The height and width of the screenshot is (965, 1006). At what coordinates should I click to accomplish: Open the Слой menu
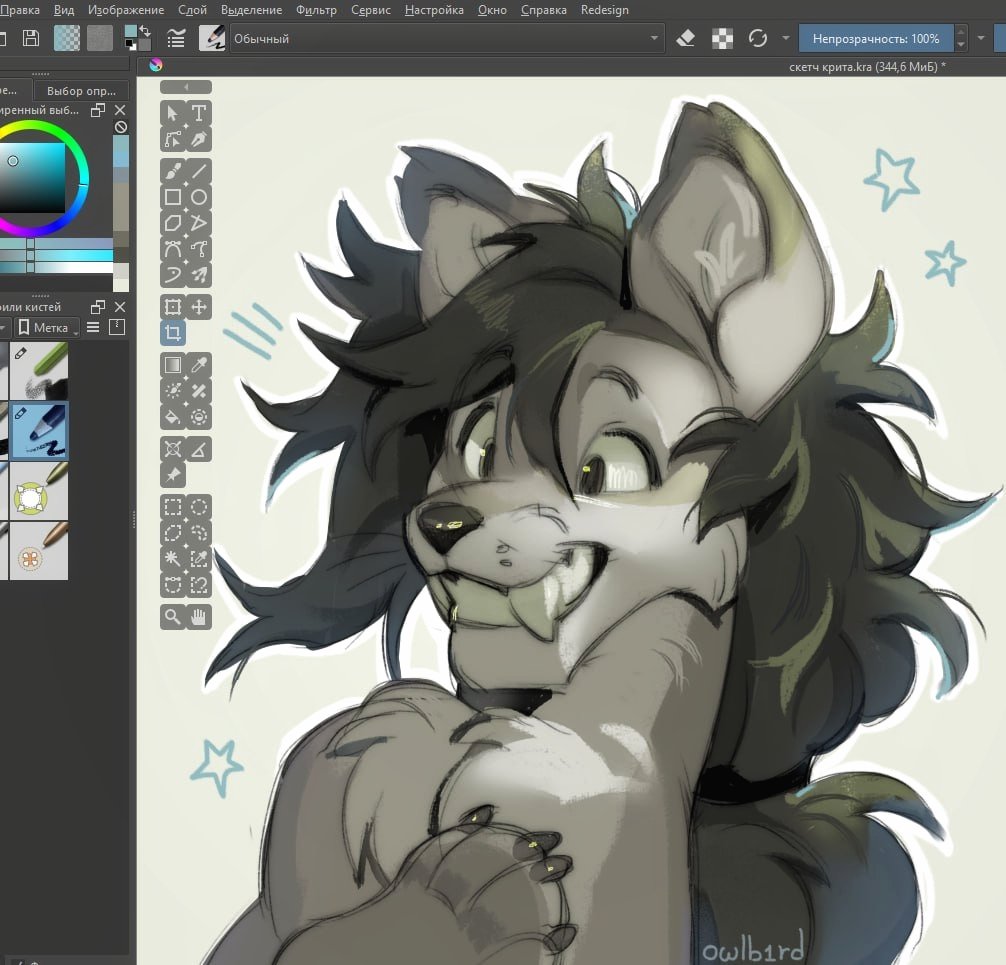(x=192, y=10)
